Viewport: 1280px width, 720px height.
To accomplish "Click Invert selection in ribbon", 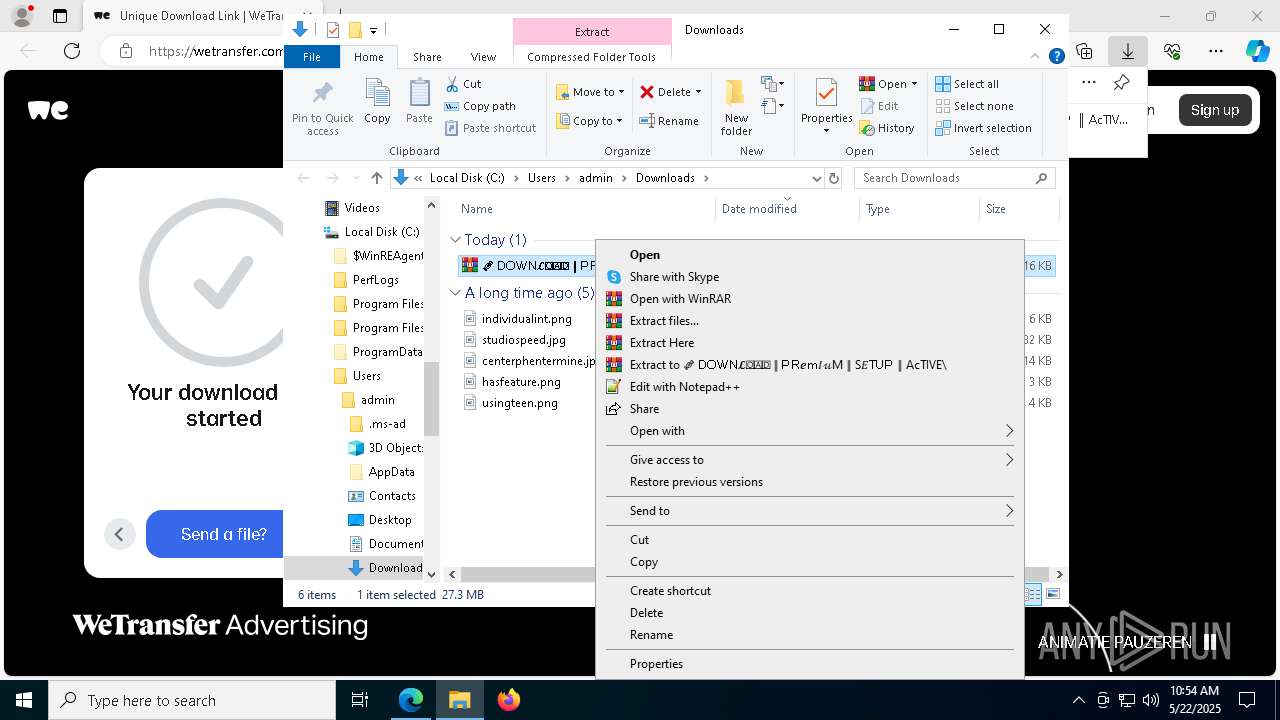I will (x=983, y=128).
